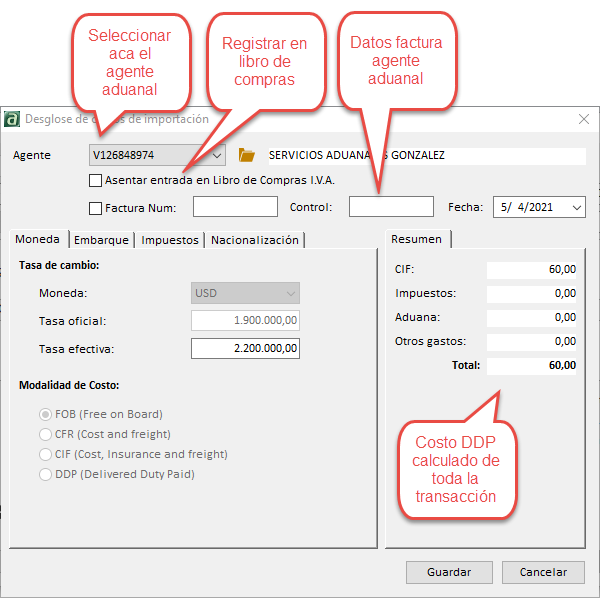Image resolution: width=600 pixels, height=598 pixels.
Task: Pick DDP (Delivered Duty Paid) option
Action: point(45,474)
